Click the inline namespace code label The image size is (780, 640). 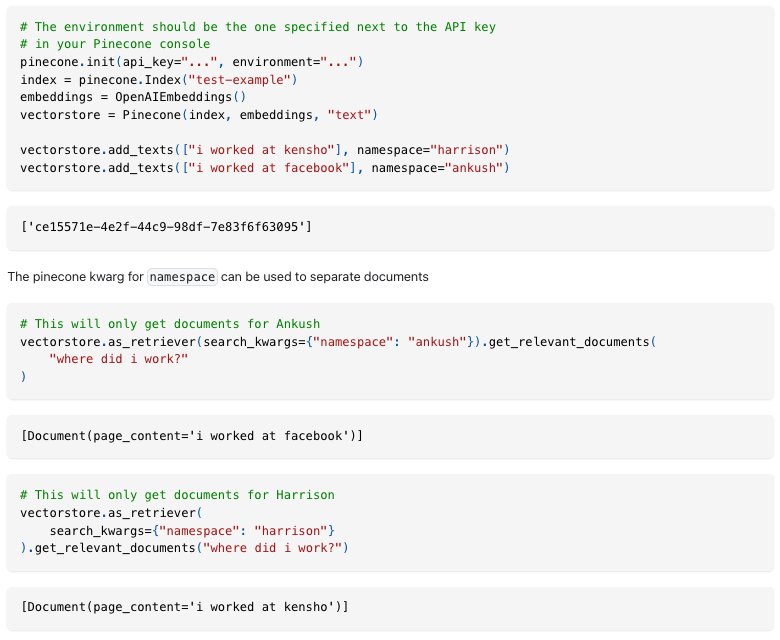point(182,277)
